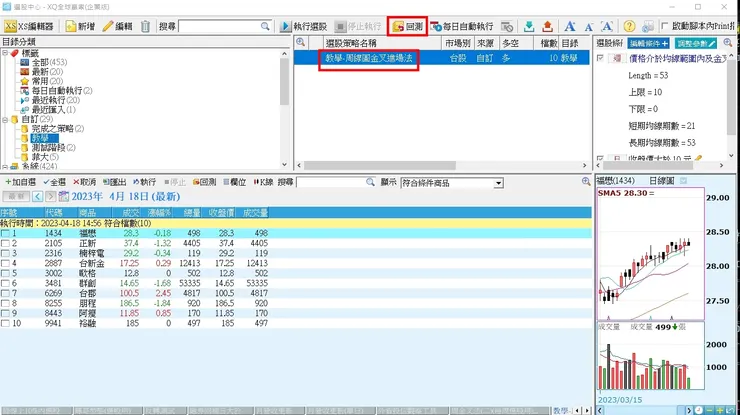Open the yellow question mark help icon
The height and width of the screenshot is (415, 740).
click(x=629, y=26)
